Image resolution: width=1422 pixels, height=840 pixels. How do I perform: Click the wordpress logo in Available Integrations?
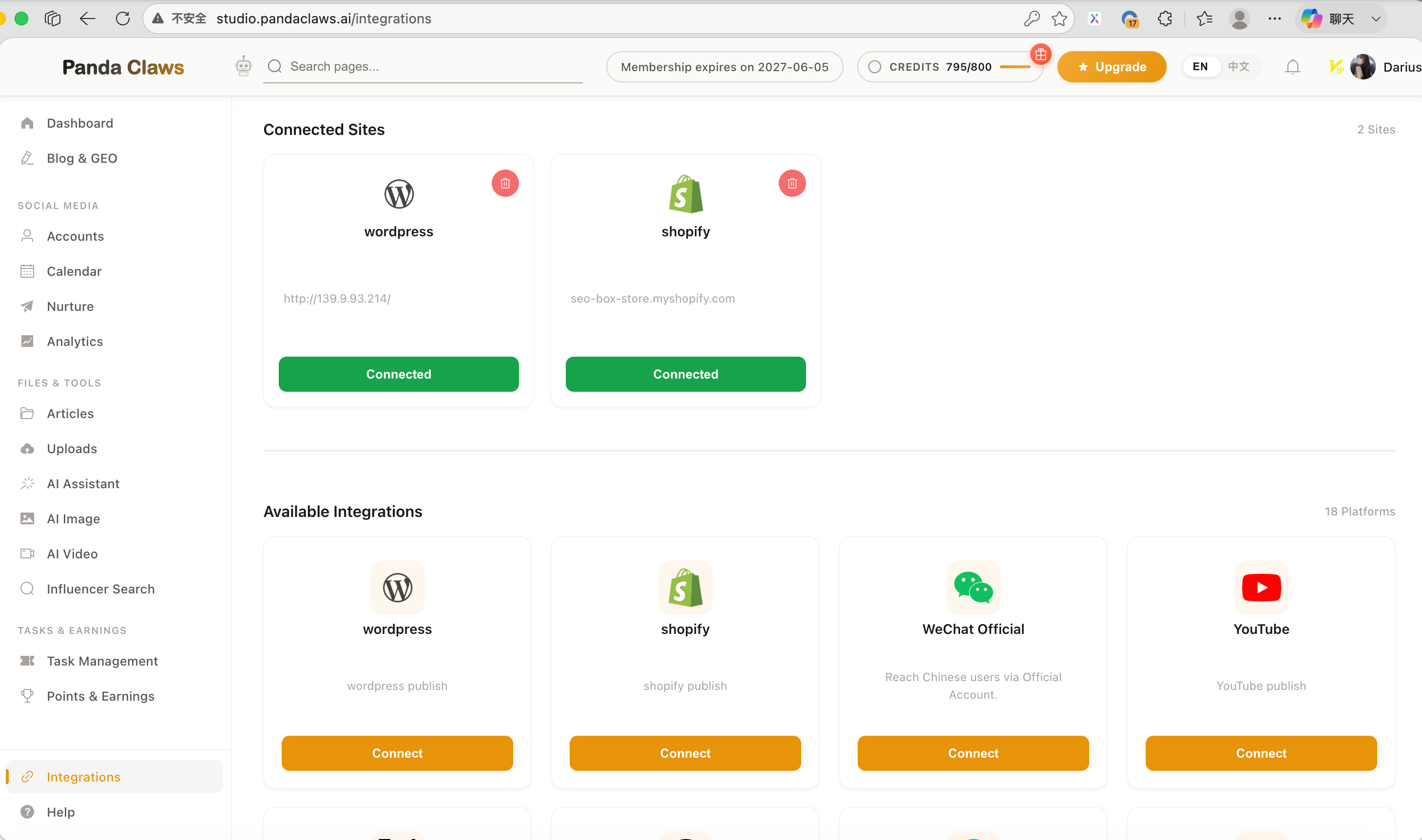pyautogui.click(x=397, y=588)
